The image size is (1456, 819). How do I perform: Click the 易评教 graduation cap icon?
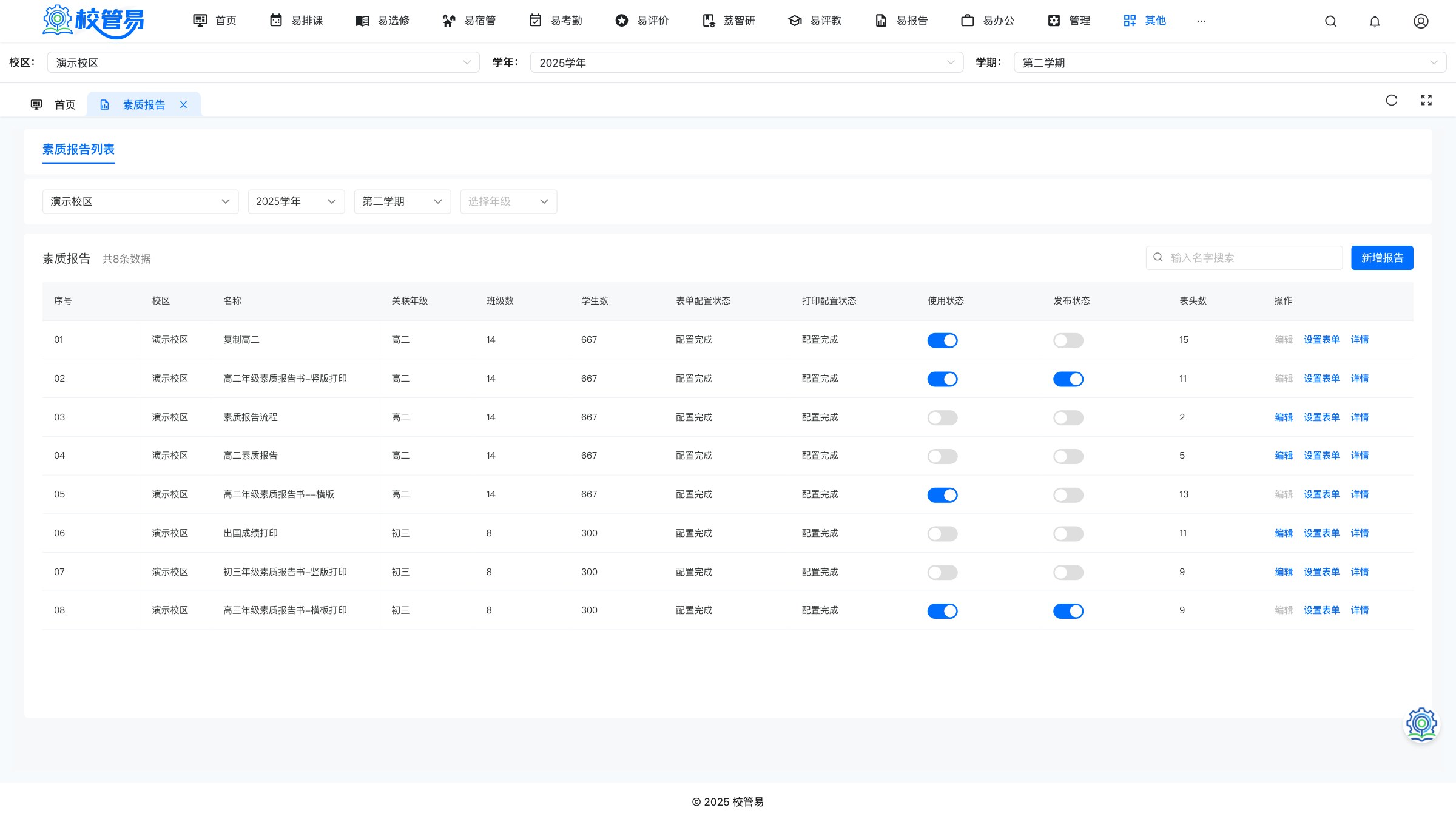pyautogui.click(x=795, y=21)
